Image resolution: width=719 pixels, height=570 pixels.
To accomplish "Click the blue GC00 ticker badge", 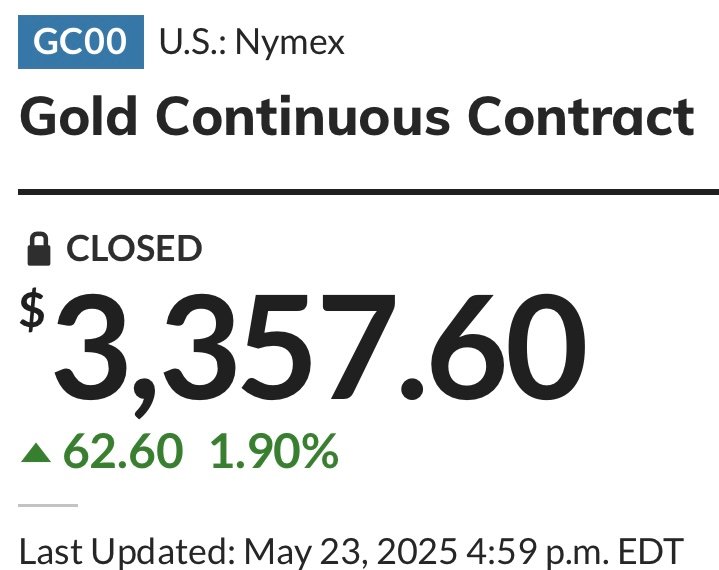I will (x=81, y=42).
